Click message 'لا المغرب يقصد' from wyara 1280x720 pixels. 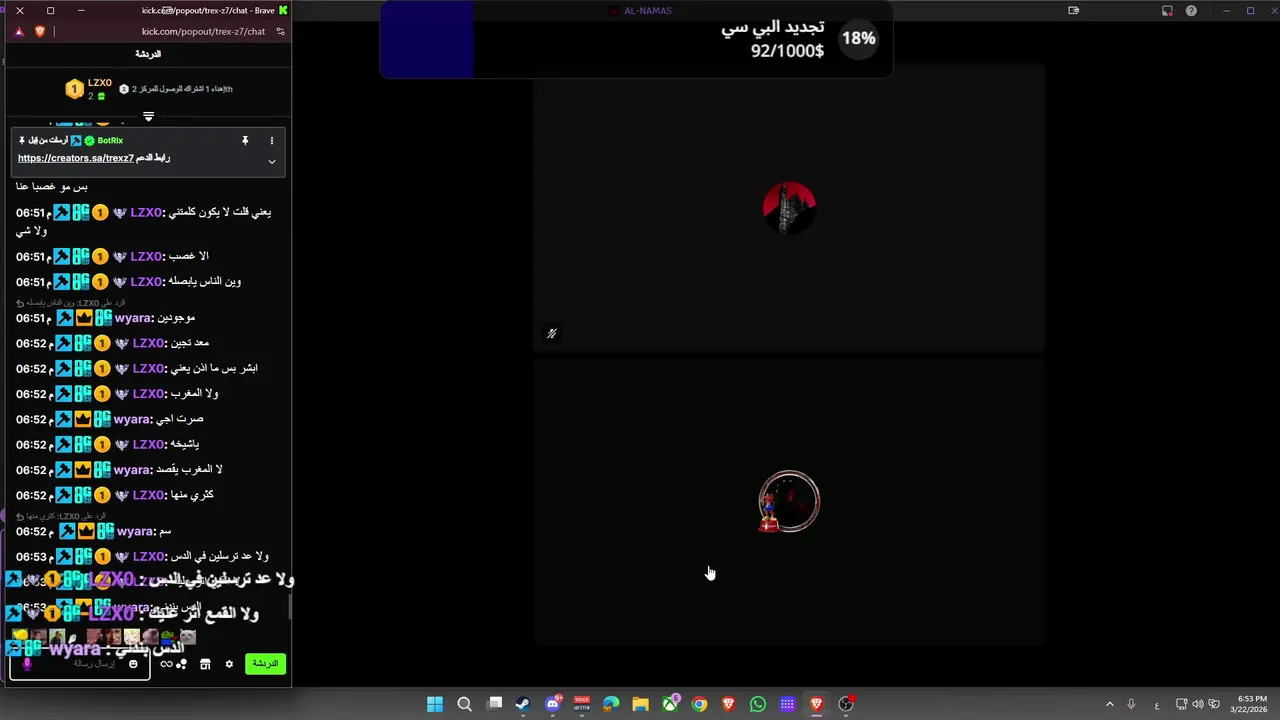[190, 470]
